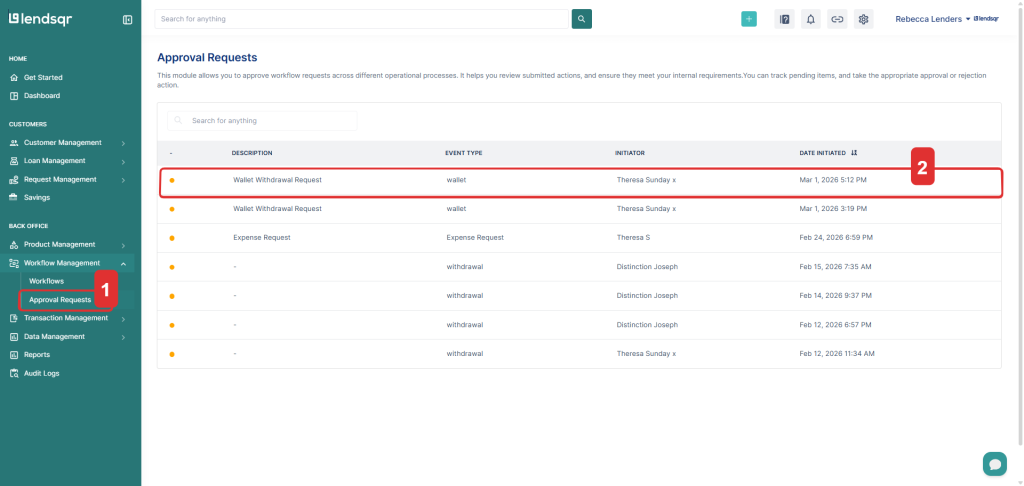The width and height of the screenshot is (1024, 486).
Task: Collapse the sidebar using the panel icon
Action: click(127, 19)
